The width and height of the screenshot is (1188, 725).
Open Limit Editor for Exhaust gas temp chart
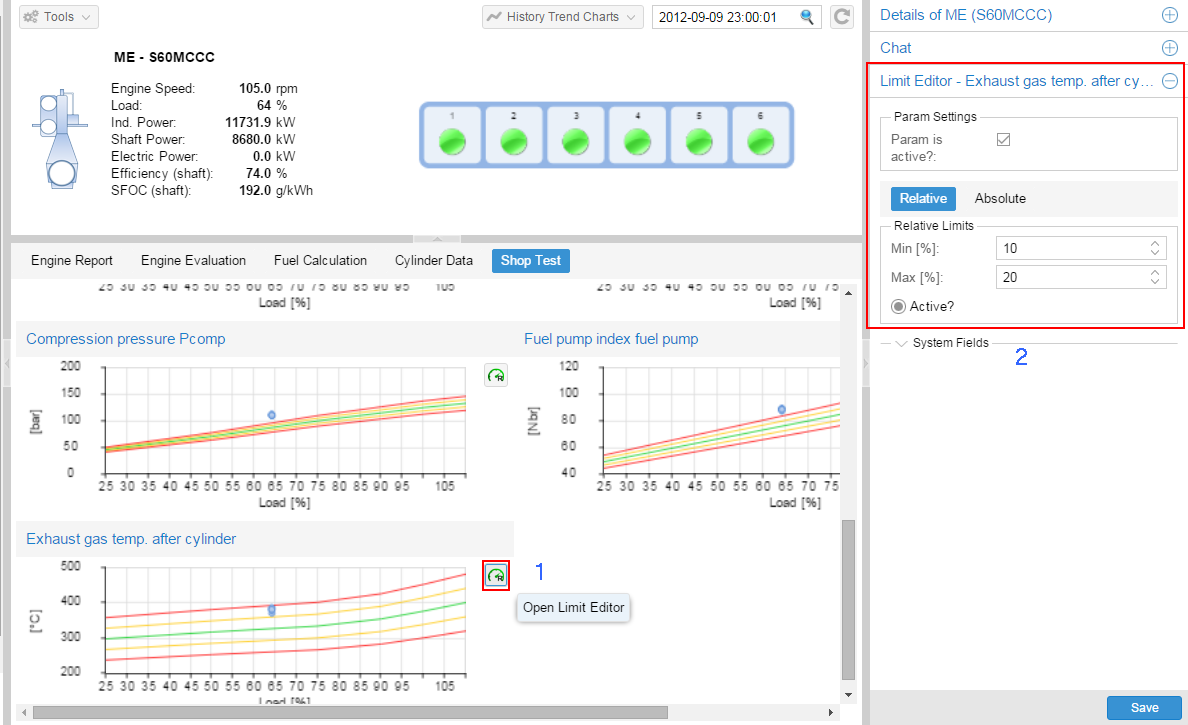(x=496, y=576)
